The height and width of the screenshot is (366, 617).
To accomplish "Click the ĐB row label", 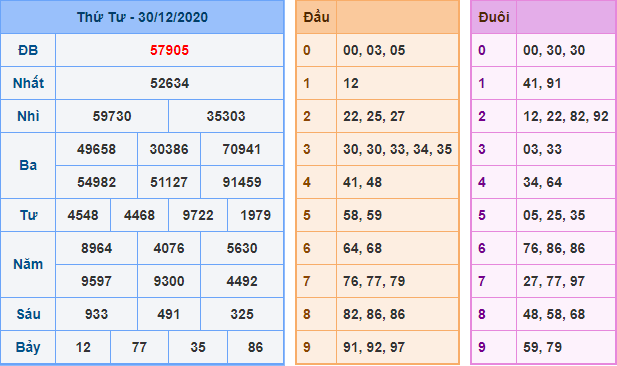I will click(28, 50).
